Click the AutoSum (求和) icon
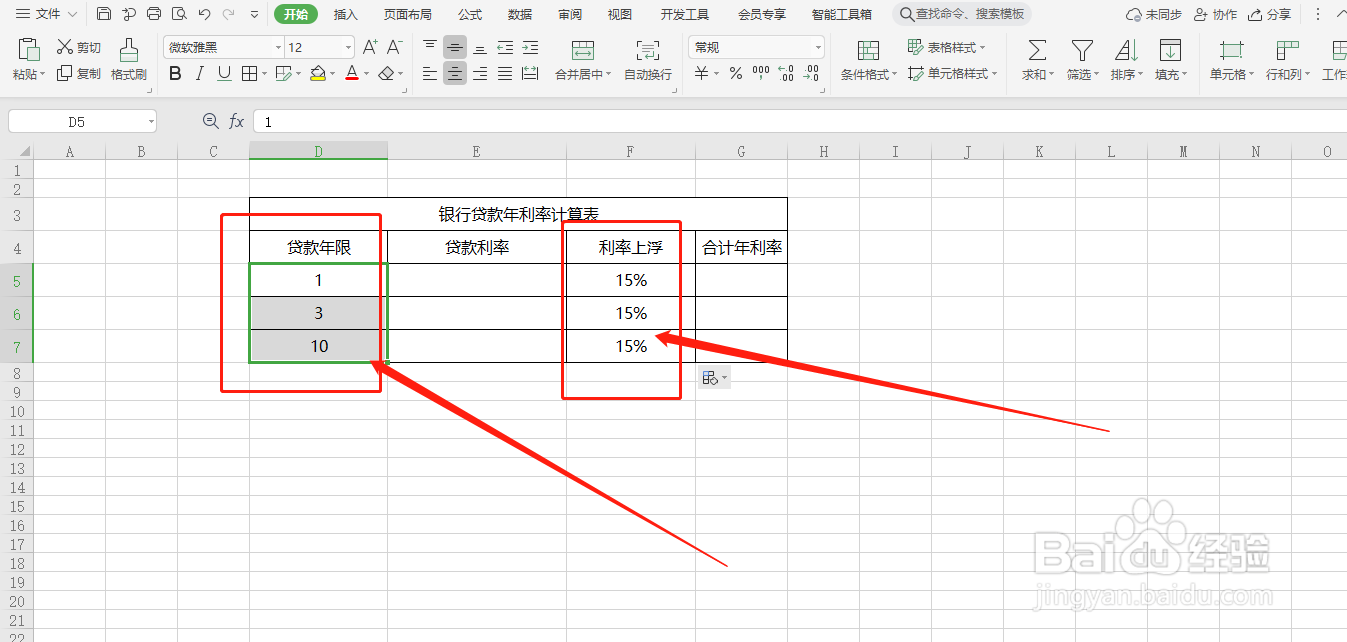This screenshot has height=642, width=1347. (x=1035, y=55)
